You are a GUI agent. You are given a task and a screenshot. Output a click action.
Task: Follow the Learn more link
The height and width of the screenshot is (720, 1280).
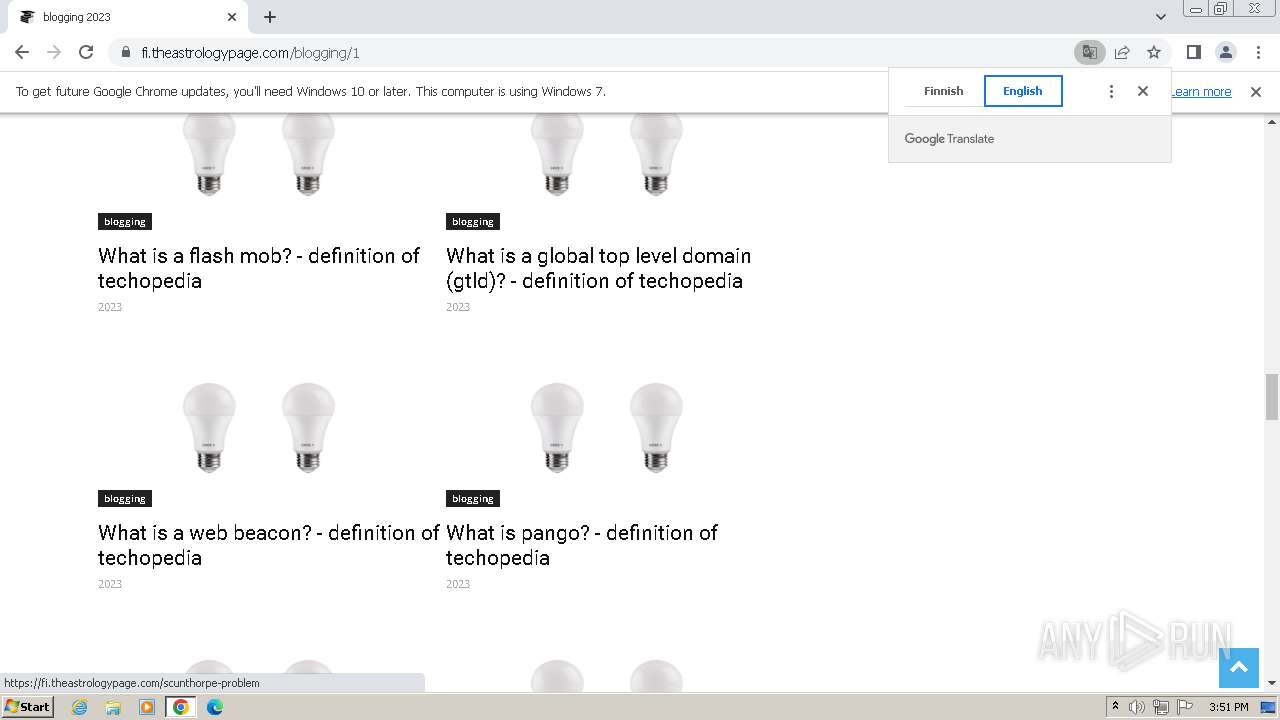[x=1201, y=91]
